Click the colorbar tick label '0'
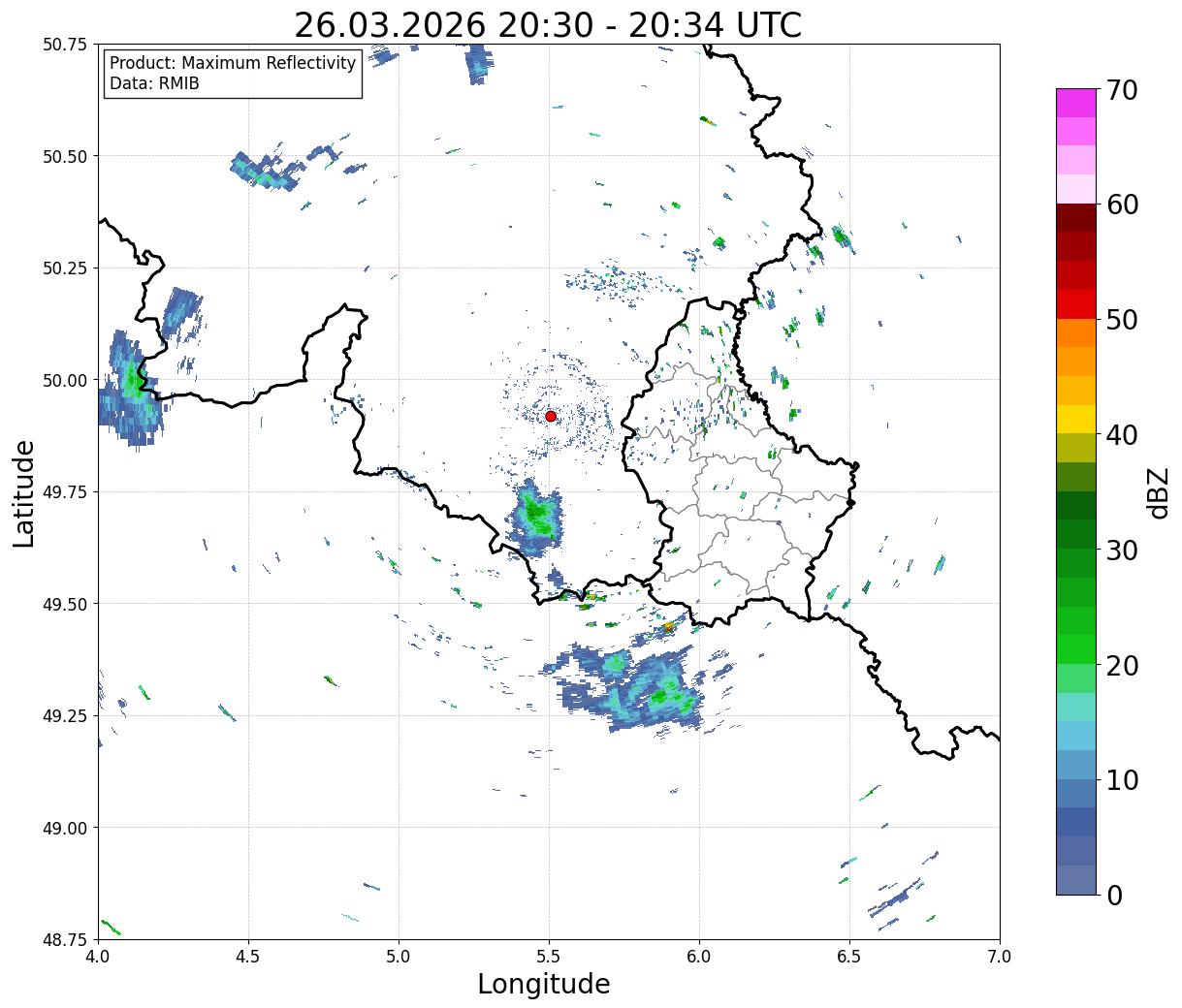This screenshot has width=1182, height=1008. [1114, 895]
